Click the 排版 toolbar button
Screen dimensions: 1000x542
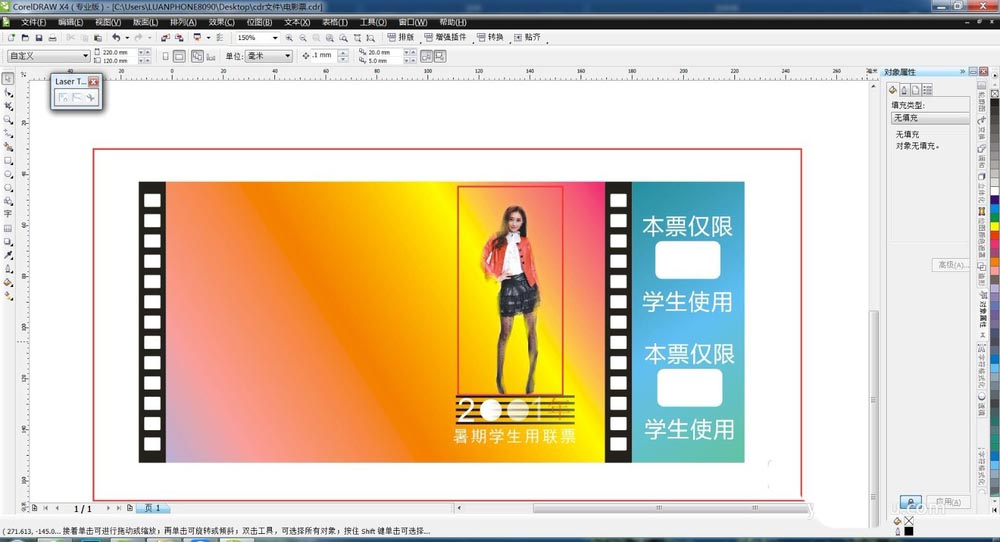coord(401,38)
